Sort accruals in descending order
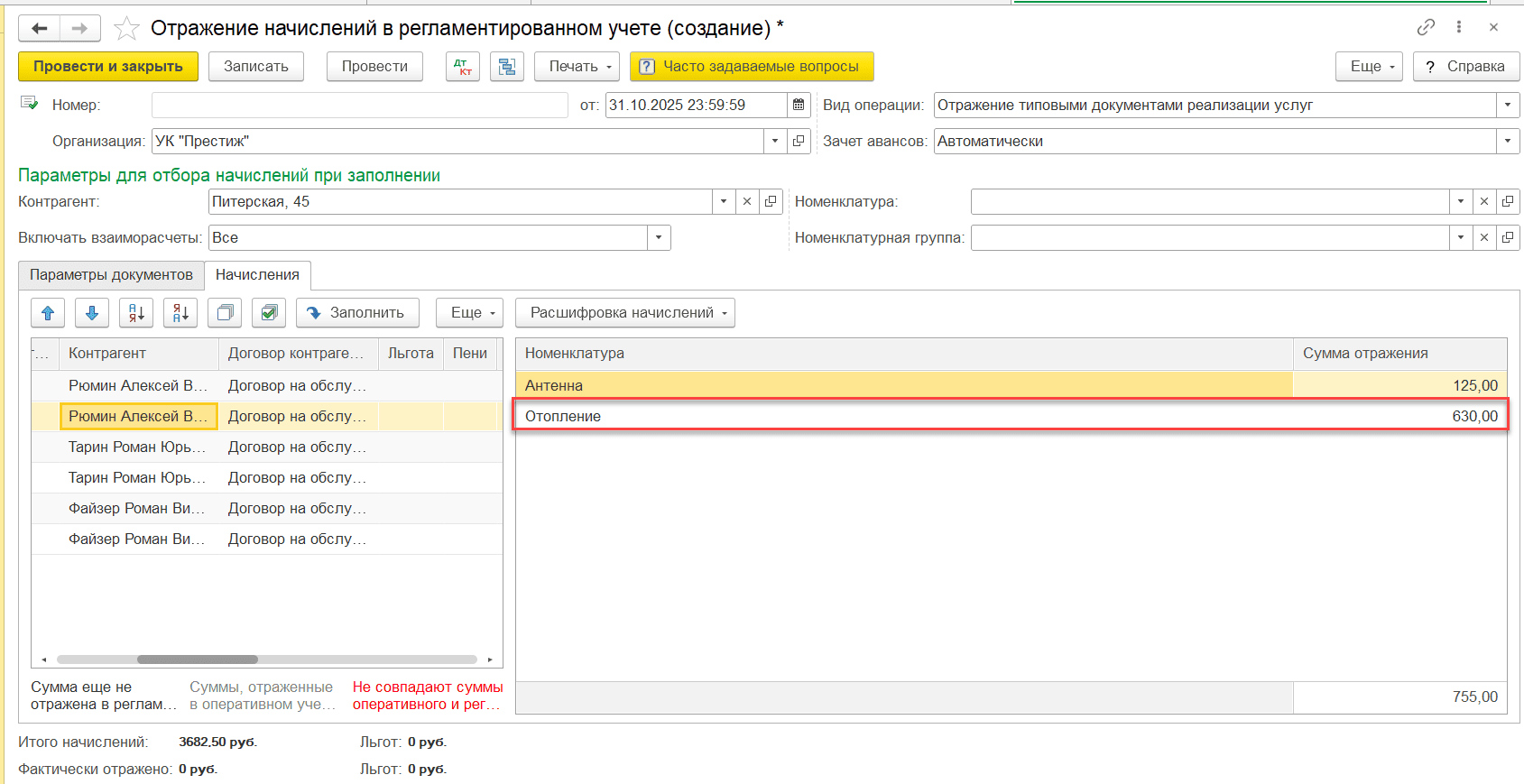The width and height of the screenshot is (1524, 784). click(x=180, y=313)
